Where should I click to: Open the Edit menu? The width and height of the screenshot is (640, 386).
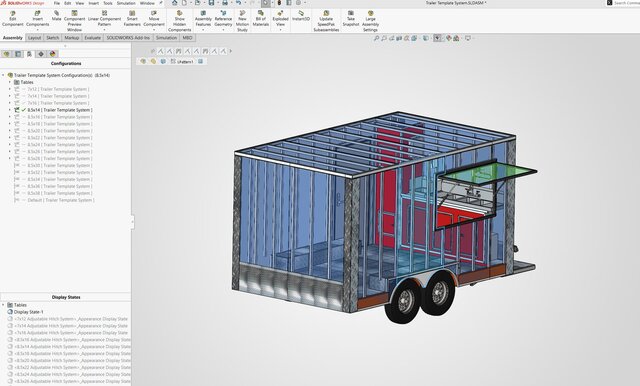pos(67,3)
